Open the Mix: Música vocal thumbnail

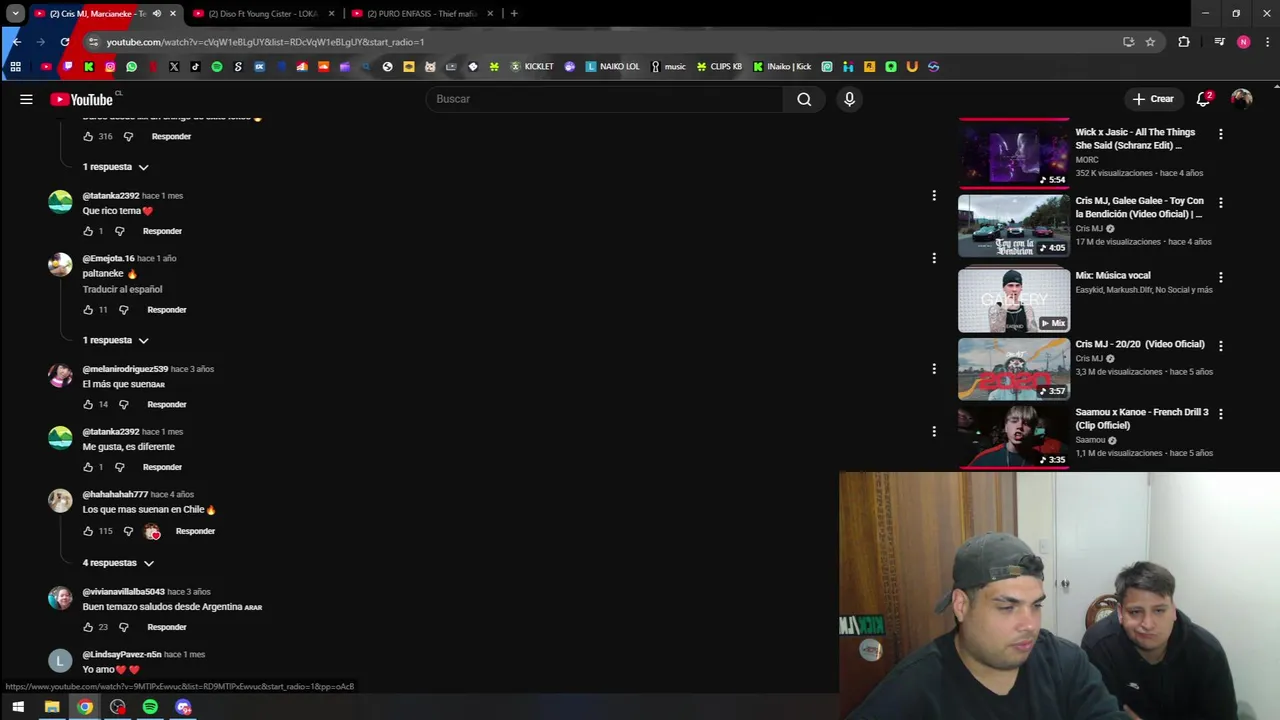coord(1013,299)
